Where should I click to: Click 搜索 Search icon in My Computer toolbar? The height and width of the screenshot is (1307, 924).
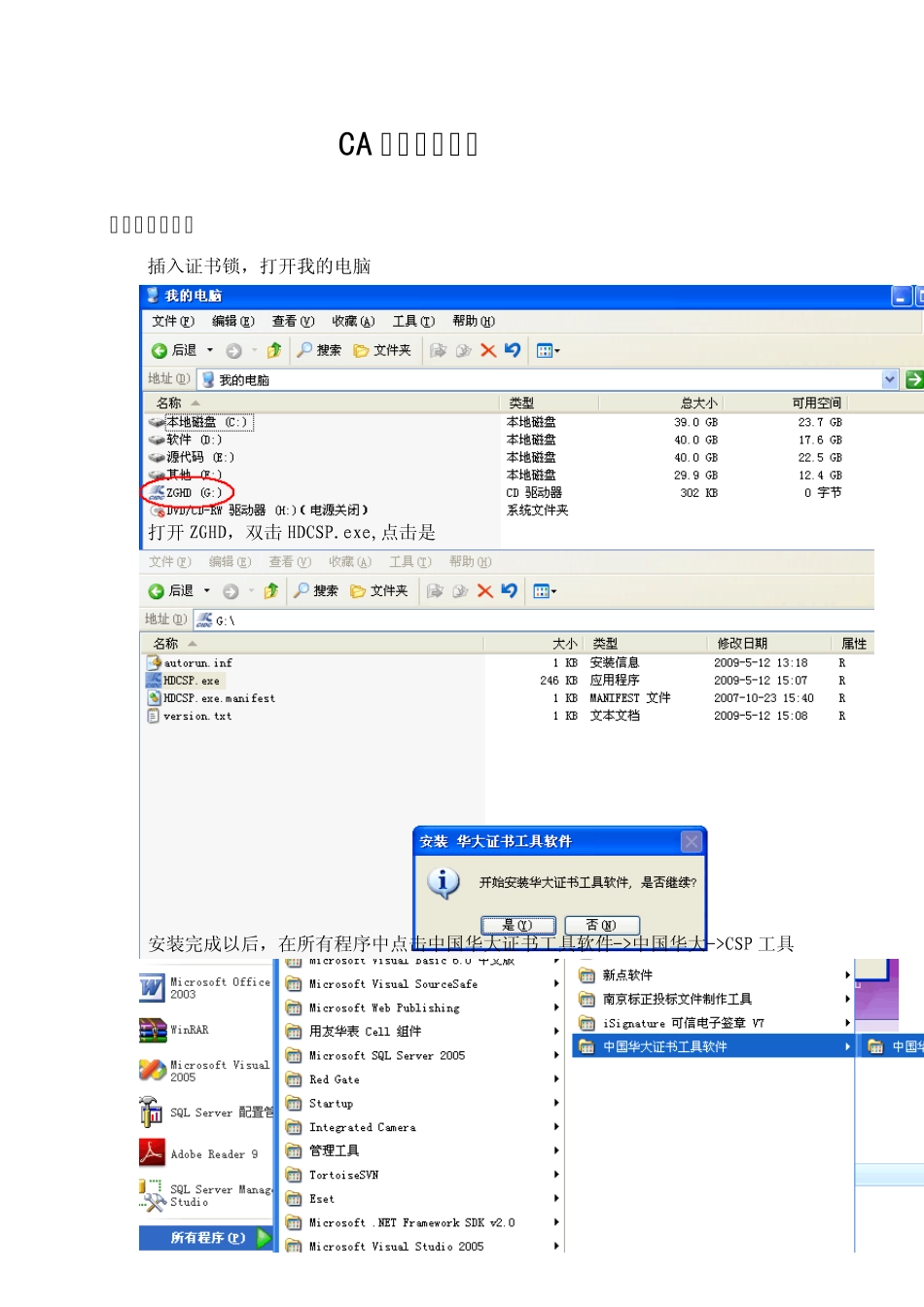(x=304, y=350)
